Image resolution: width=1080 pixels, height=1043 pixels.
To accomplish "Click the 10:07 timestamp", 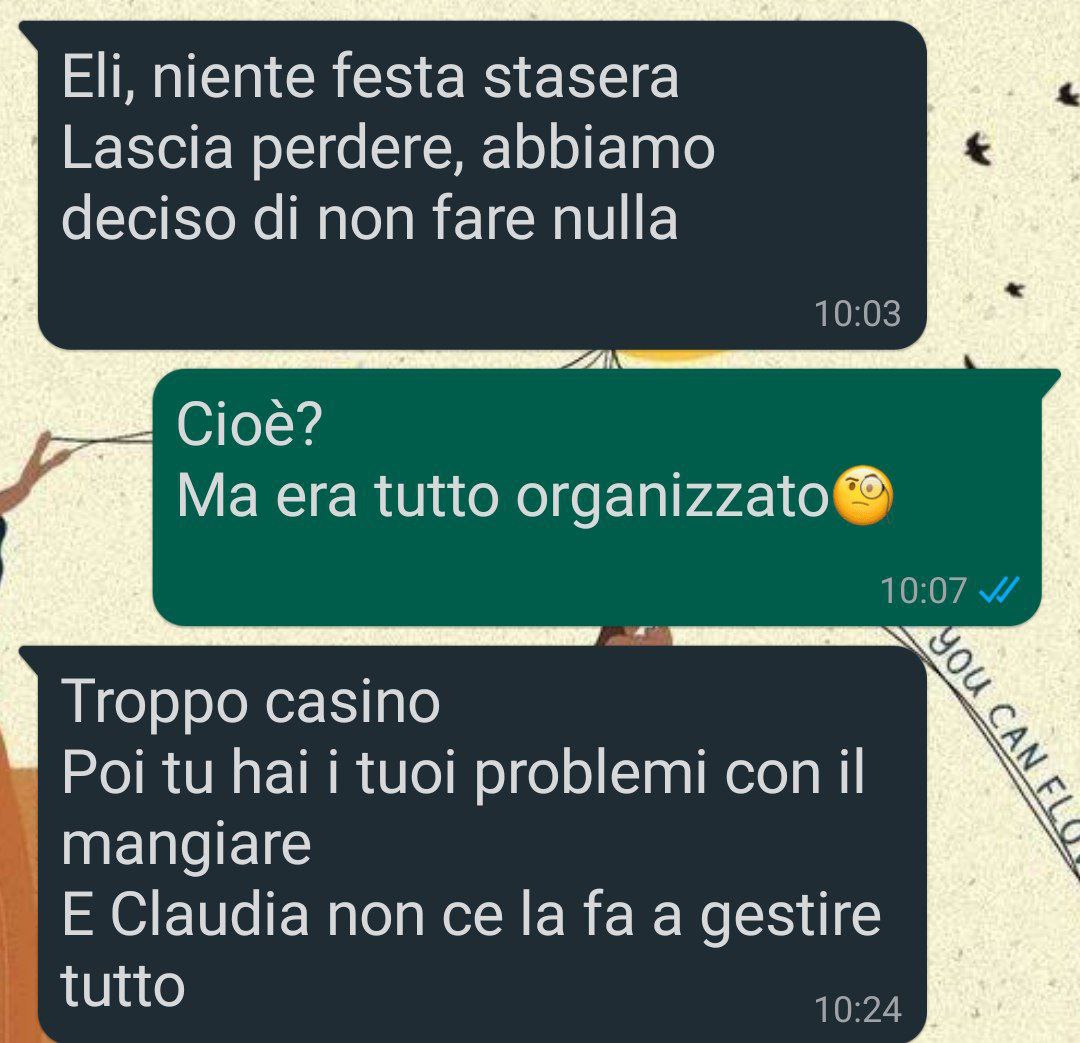I will pos(923,591).
